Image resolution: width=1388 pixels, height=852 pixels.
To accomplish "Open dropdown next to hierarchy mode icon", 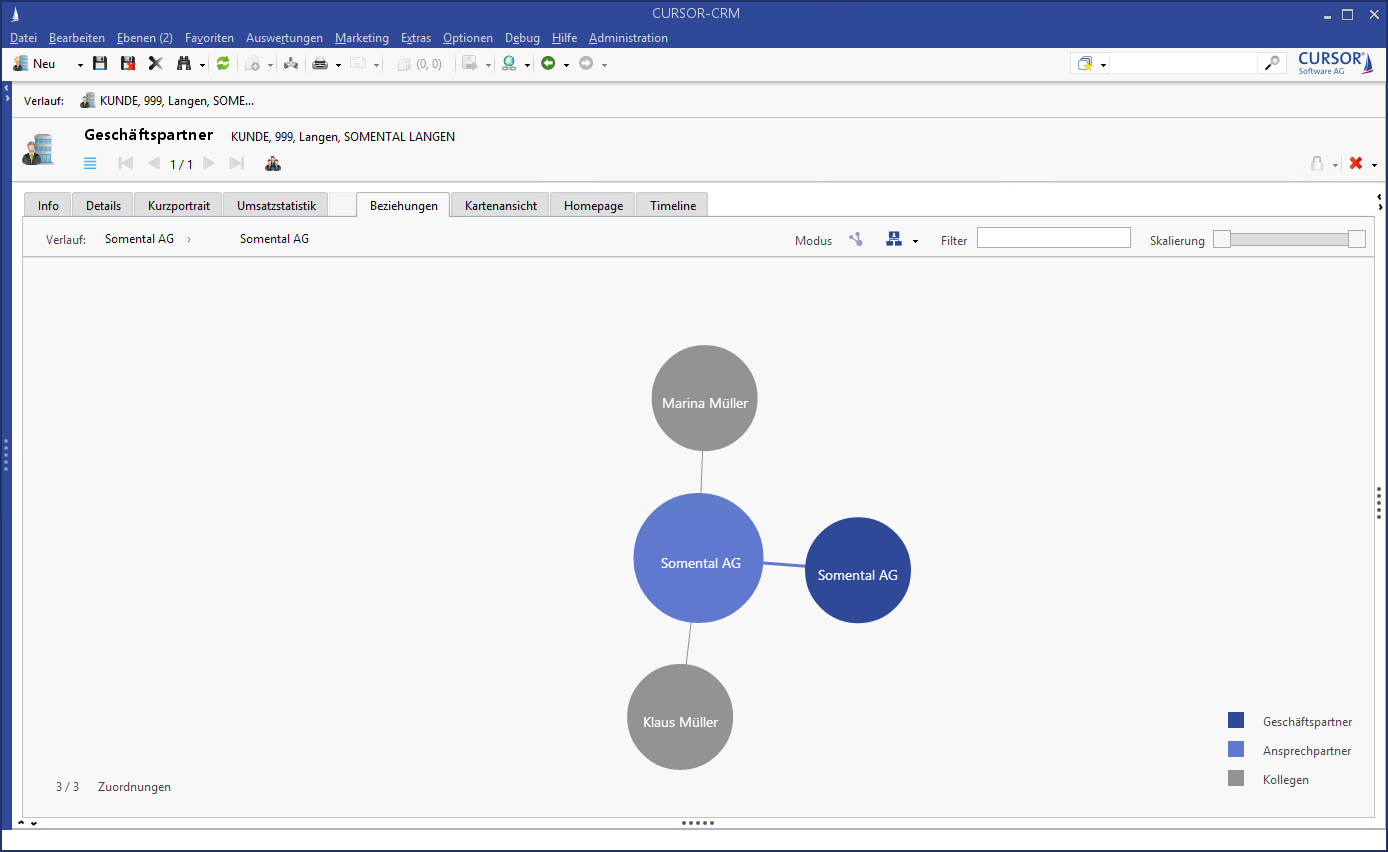I will (915, 241).
